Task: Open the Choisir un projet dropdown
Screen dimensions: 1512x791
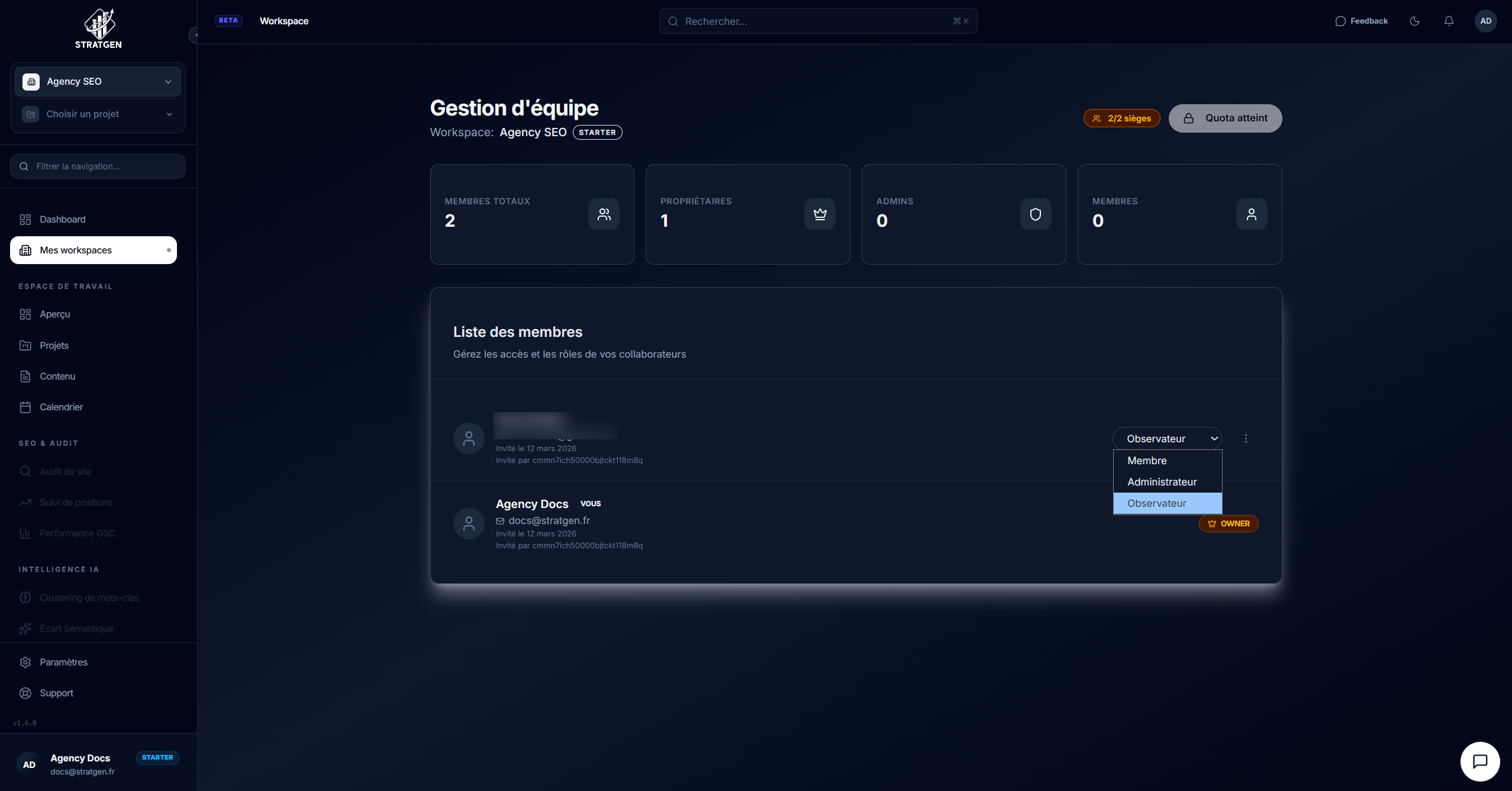Action: 98,114
